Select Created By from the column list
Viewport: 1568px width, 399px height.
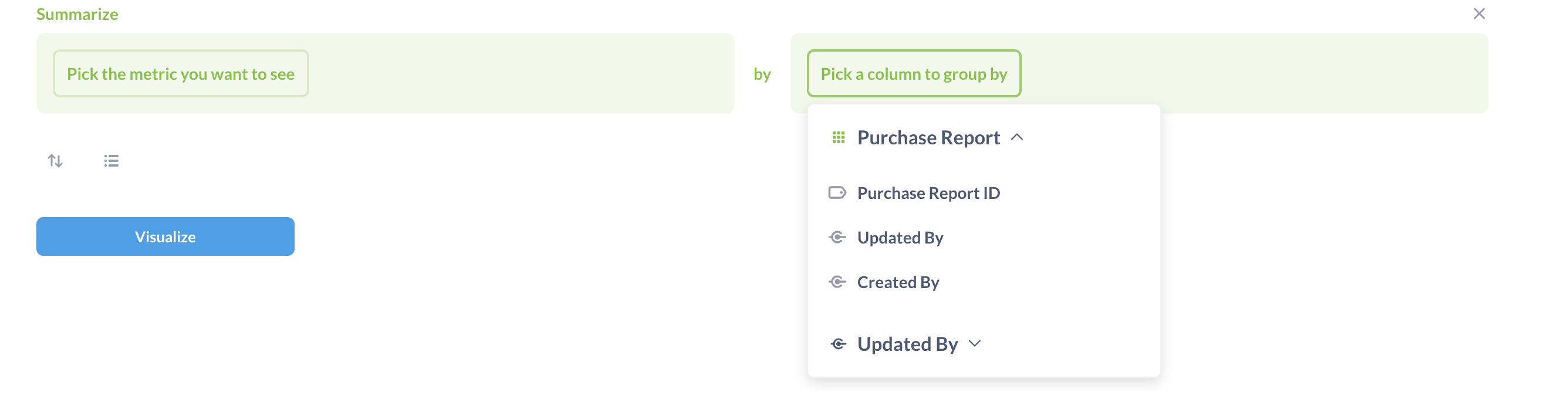tap(898, 282)
